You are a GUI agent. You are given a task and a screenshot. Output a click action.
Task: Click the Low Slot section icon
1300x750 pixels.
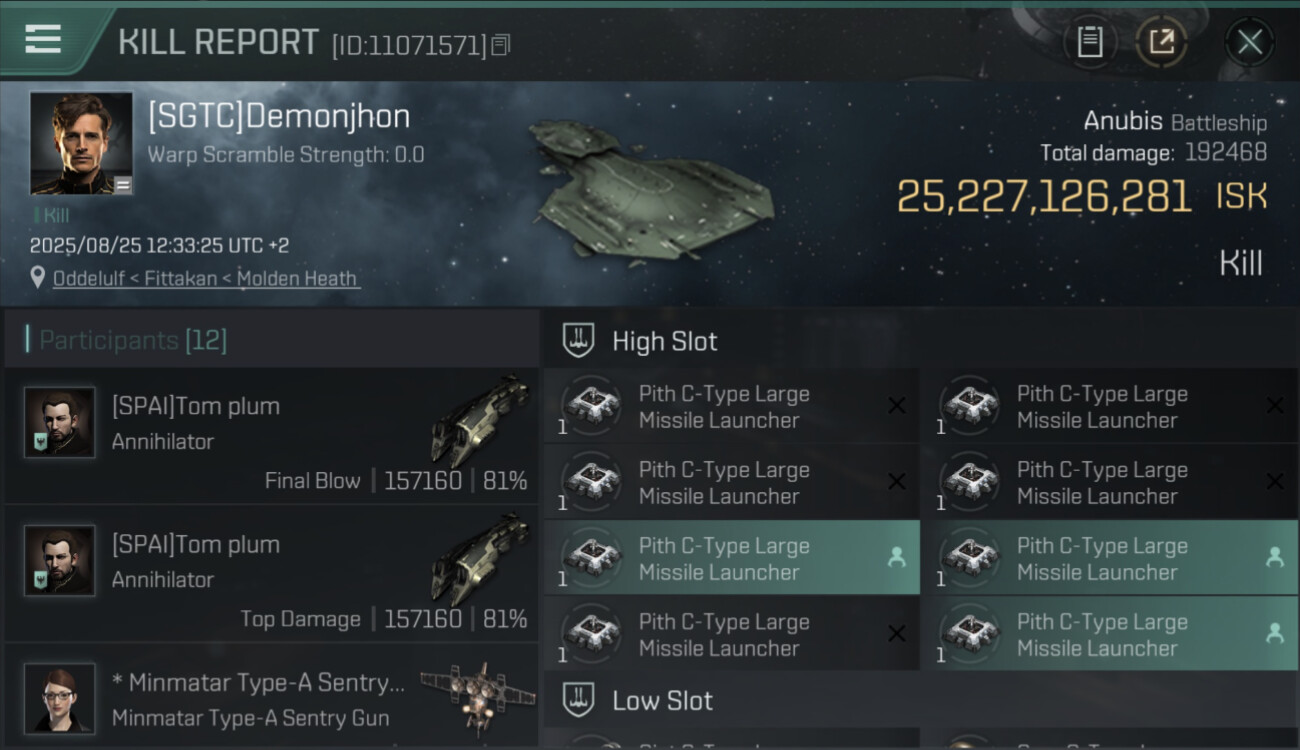[578, 700]
